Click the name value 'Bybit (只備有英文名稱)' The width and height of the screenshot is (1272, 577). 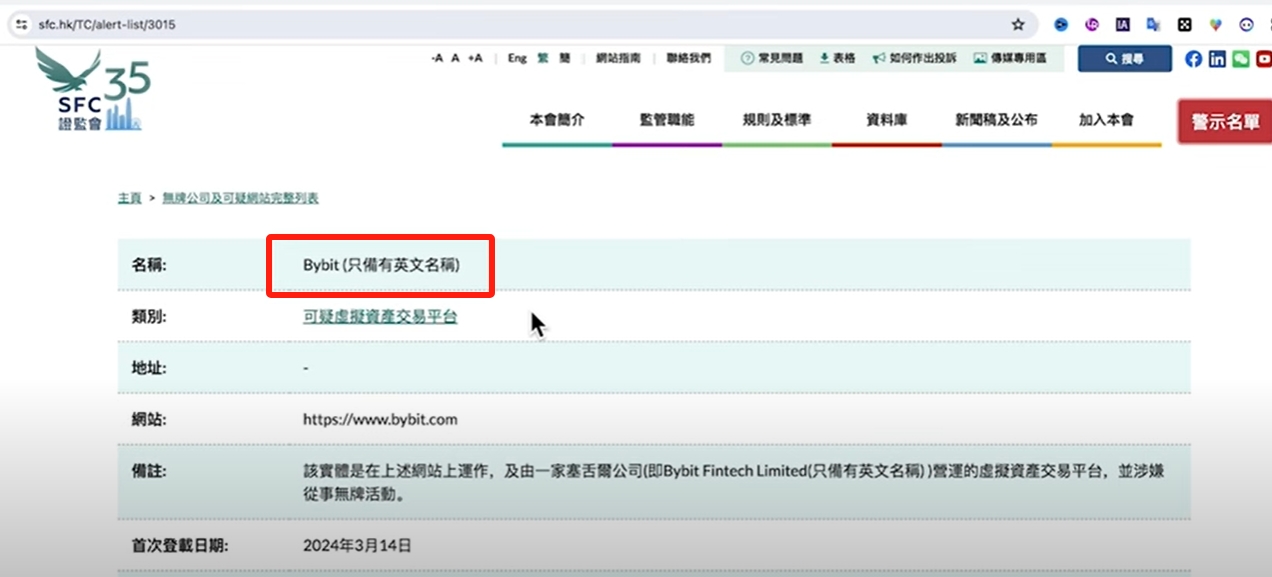(381, 265)
